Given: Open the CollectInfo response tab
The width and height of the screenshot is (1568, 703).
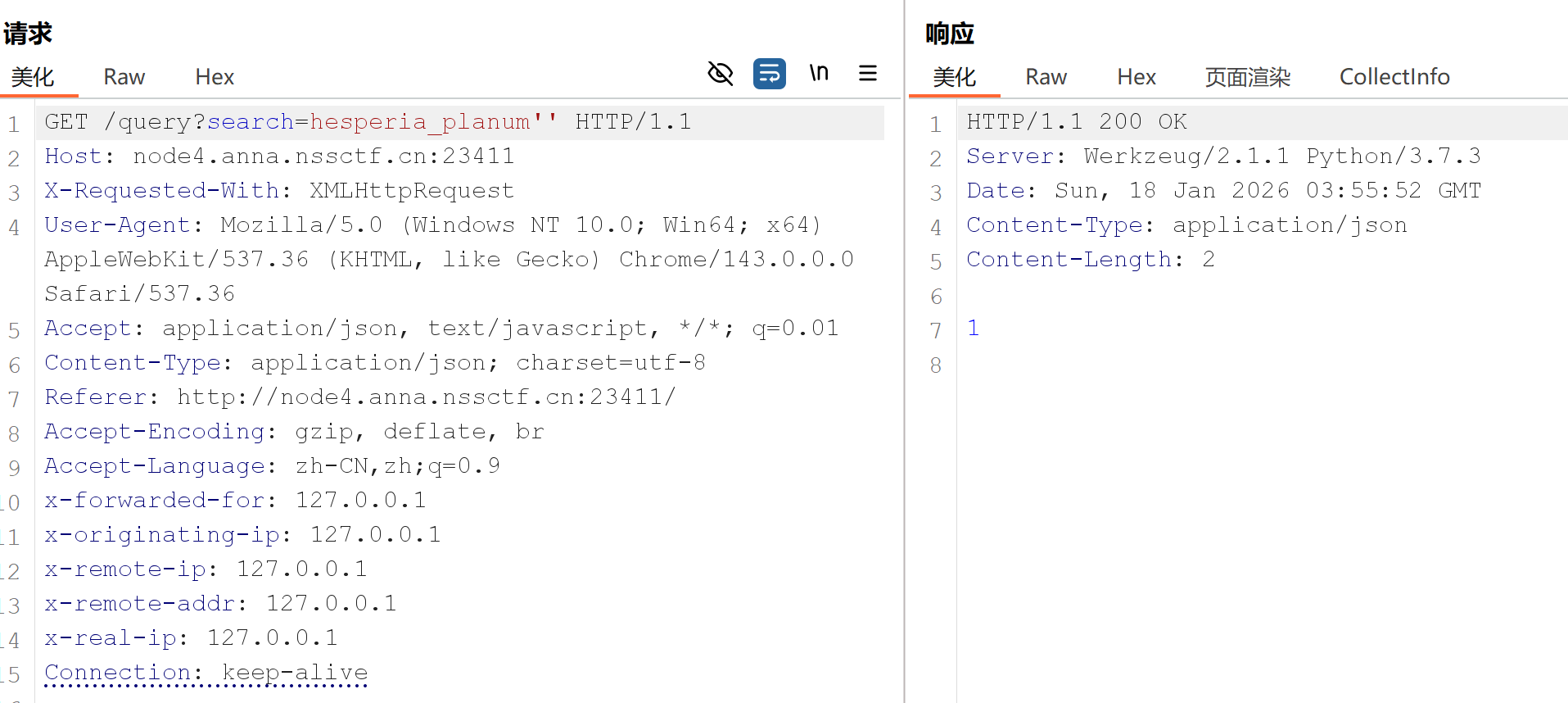Looking at the screenshot, I should (x=1394, y=77).
